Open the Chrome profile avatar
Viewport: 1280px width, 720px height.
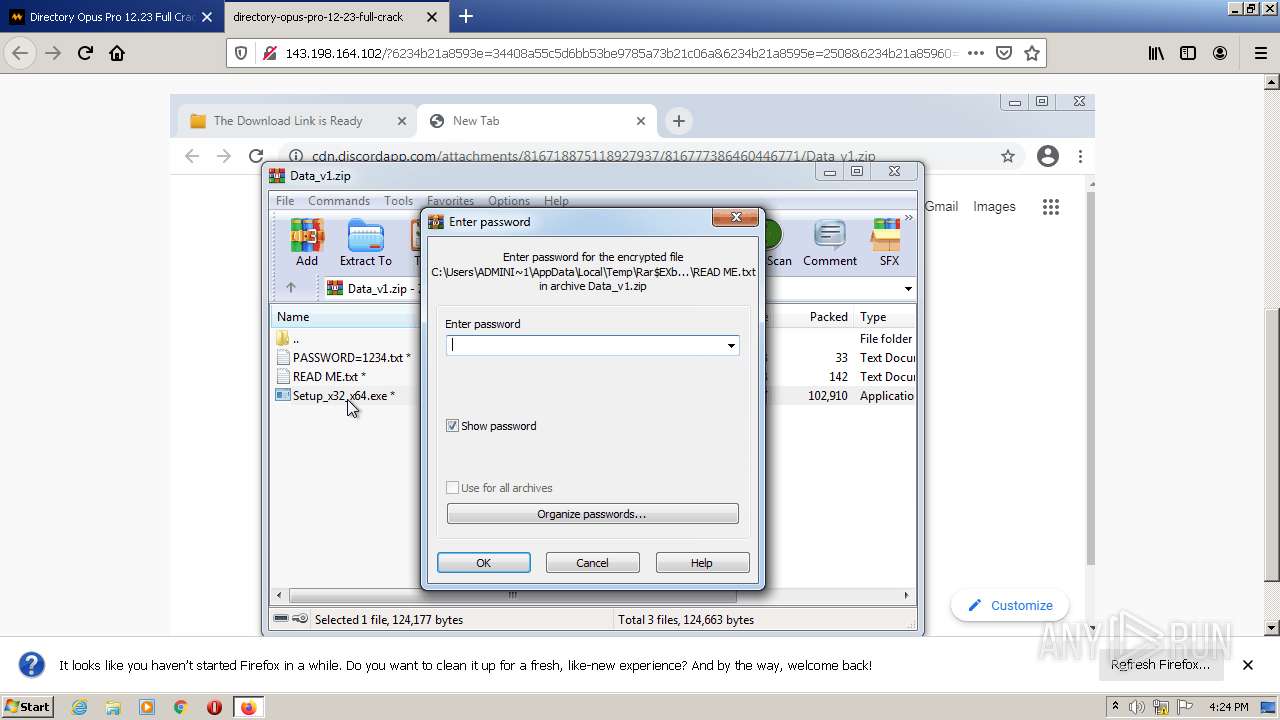point(1048,156)
